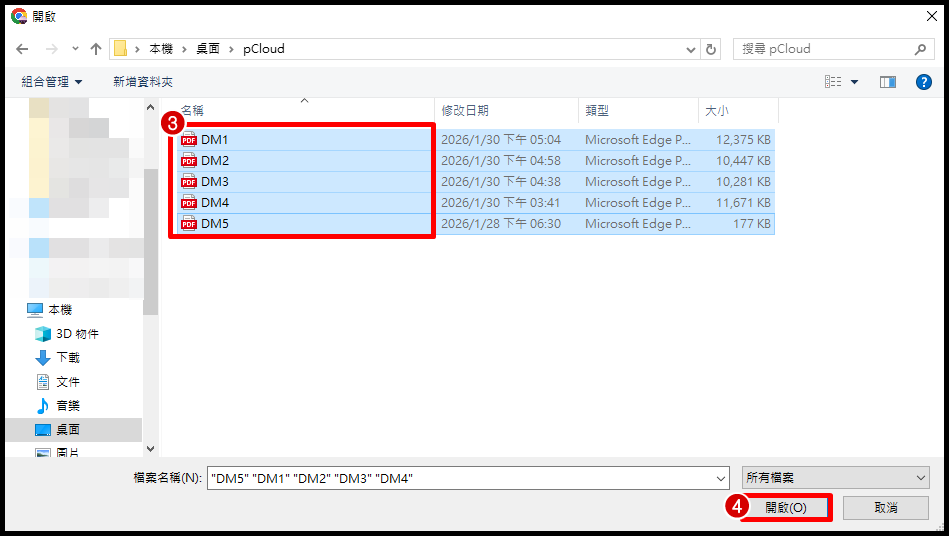Click the 177 KB size cell
This screenshot has width=949, height=536.
coord(752,224)
